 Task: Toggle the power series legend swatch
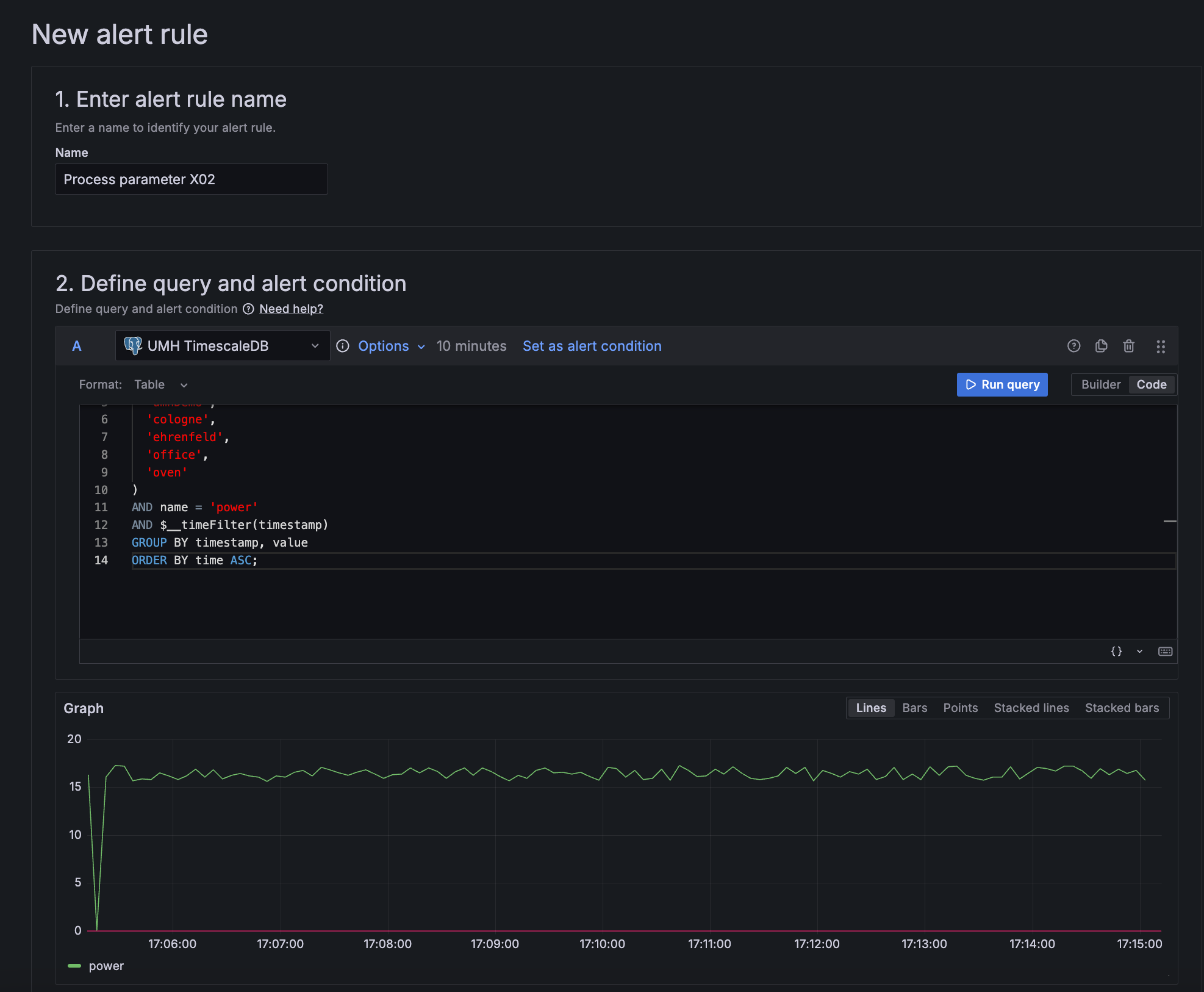tap(74, 966)
